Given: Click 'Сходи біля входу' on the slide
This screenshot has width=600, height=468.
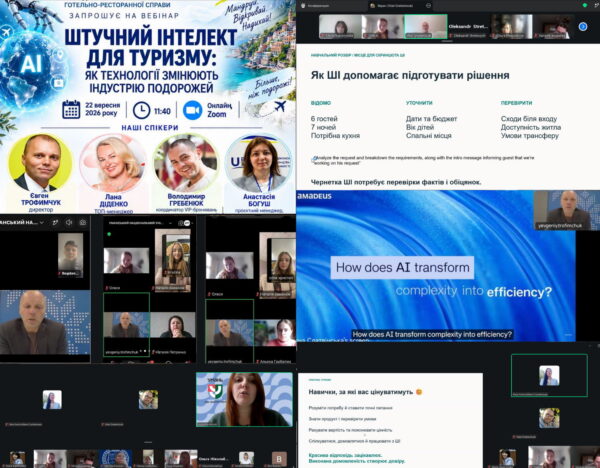Looking at the screenshot, I should pos(529,119).
